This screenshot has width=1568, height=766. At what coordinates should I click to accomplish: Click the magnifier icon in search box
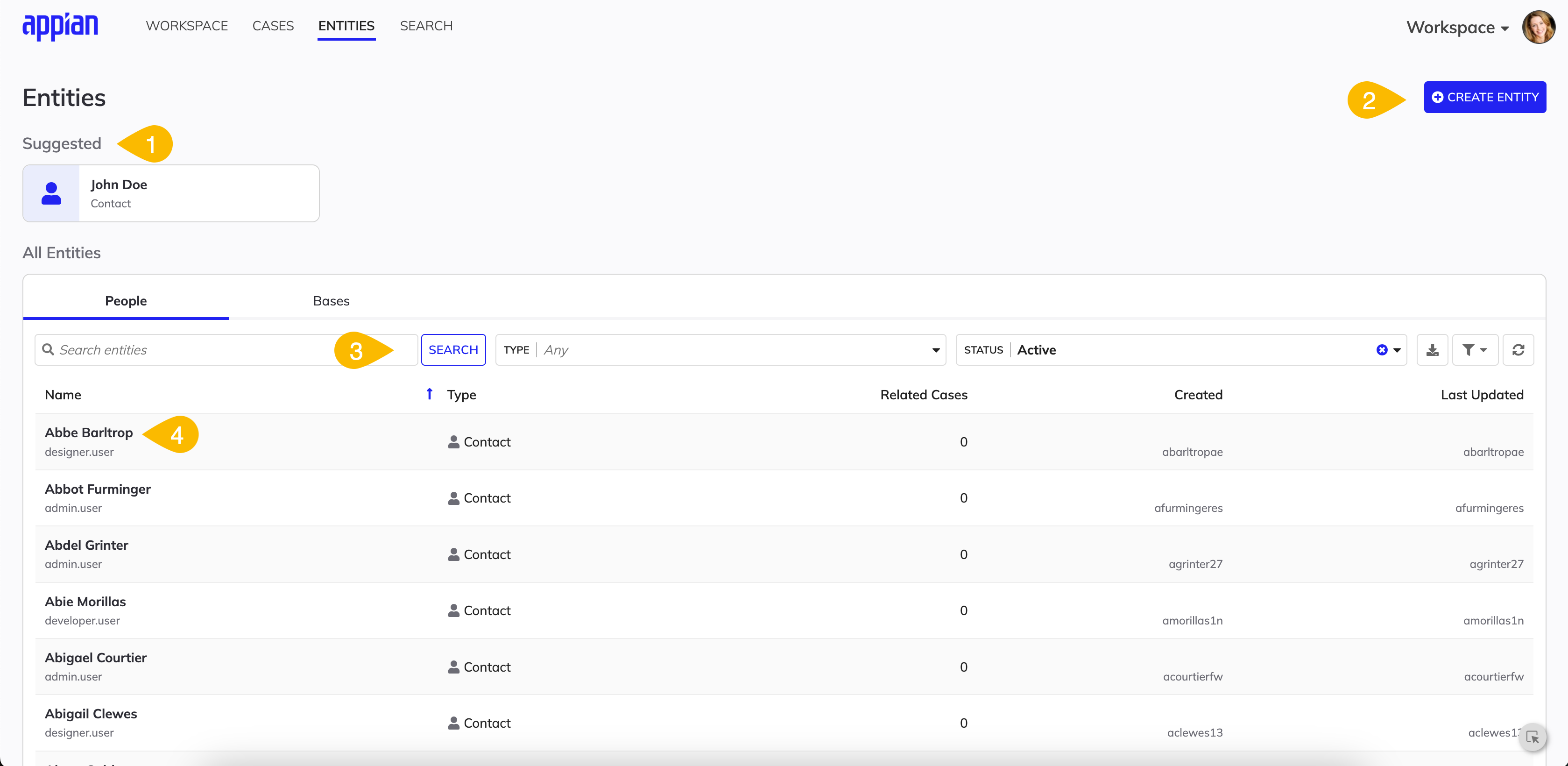[48, 349]
